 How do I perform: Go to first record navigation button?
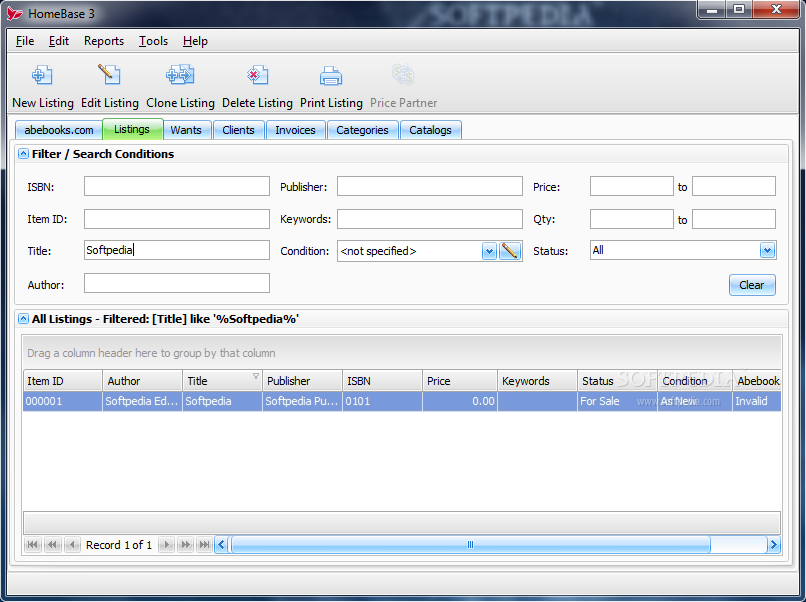tap(33, 545)
